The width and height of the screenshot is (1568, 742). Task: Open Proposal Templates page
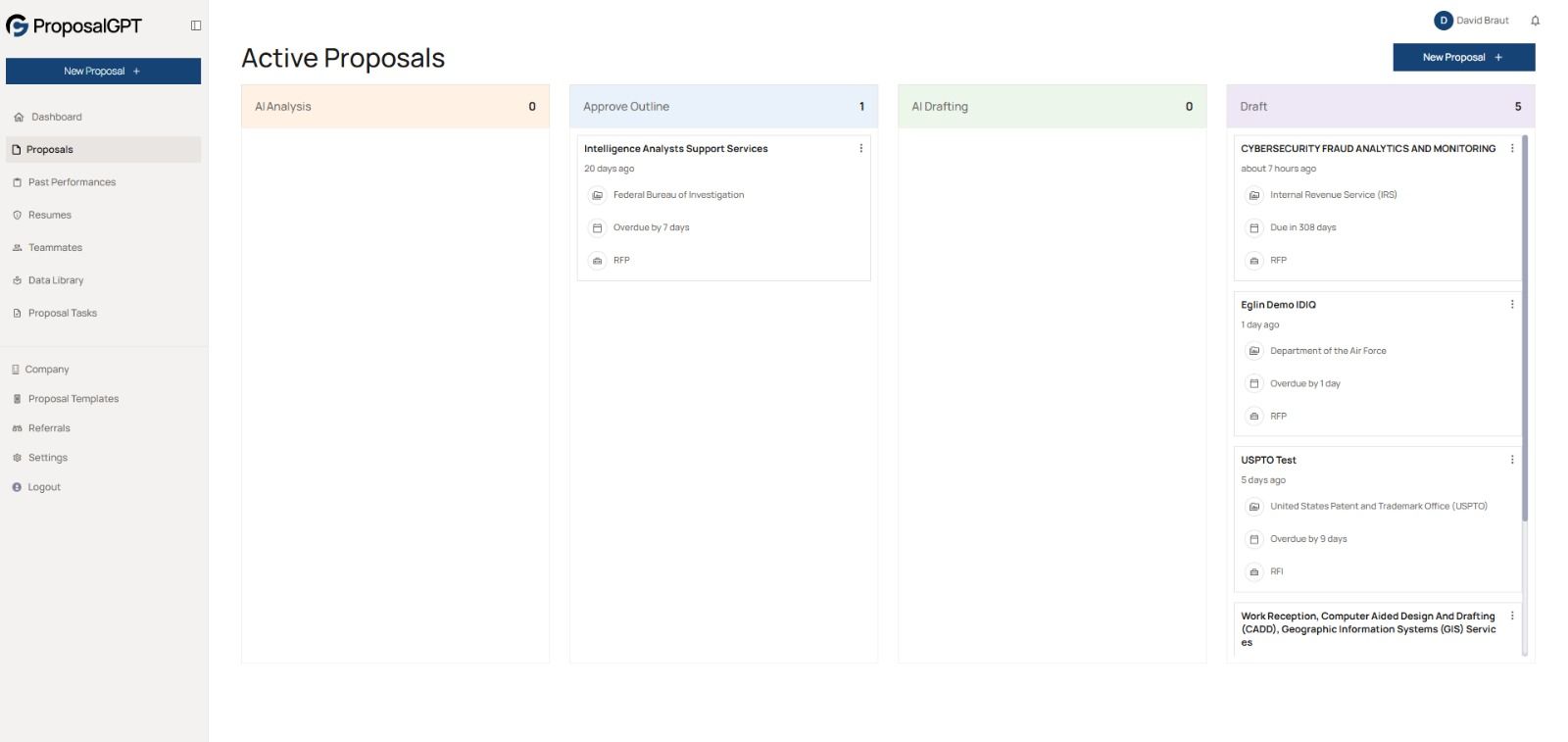73,399
